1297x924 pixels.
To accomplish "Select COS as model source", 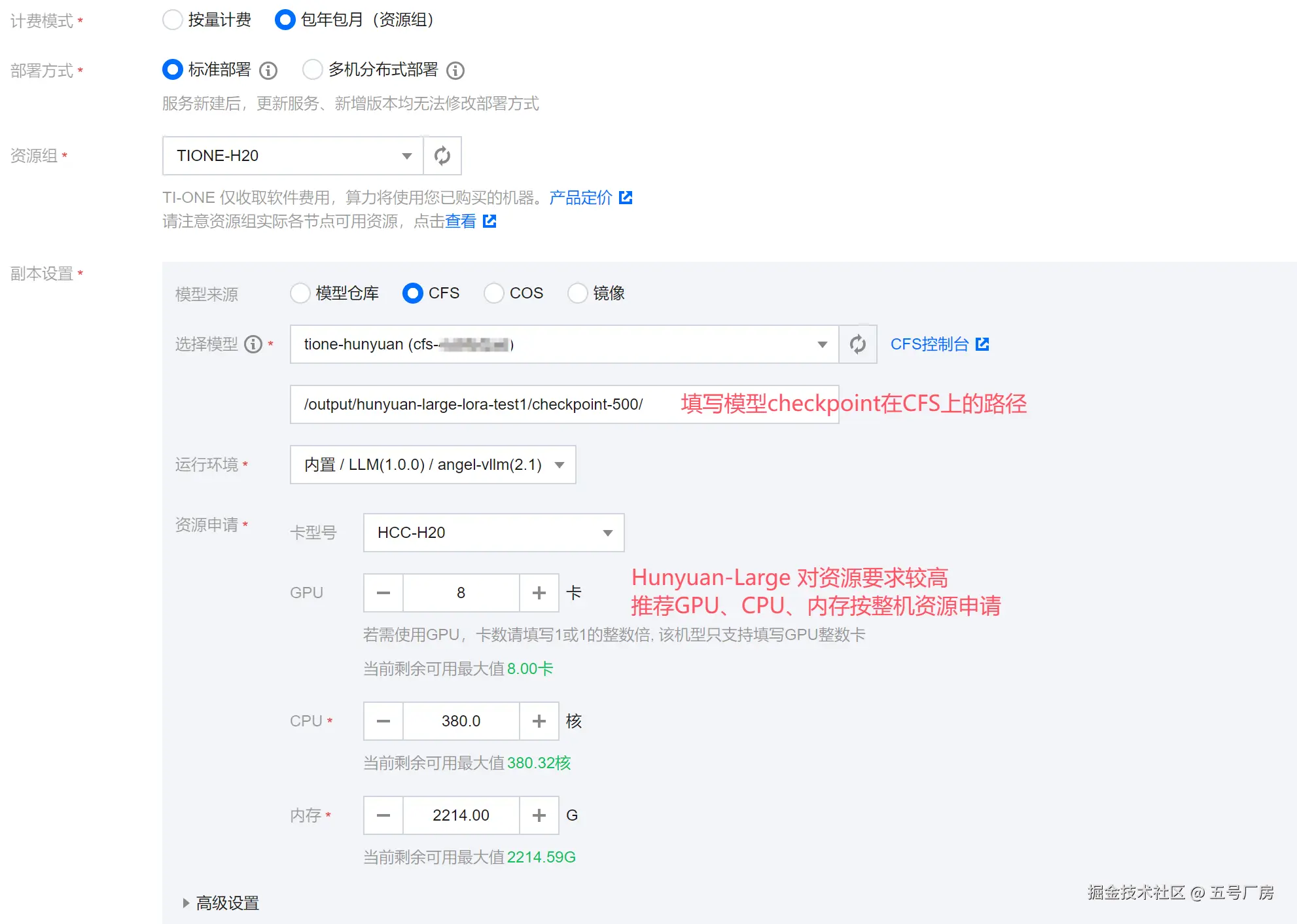I will pos(494,293).
